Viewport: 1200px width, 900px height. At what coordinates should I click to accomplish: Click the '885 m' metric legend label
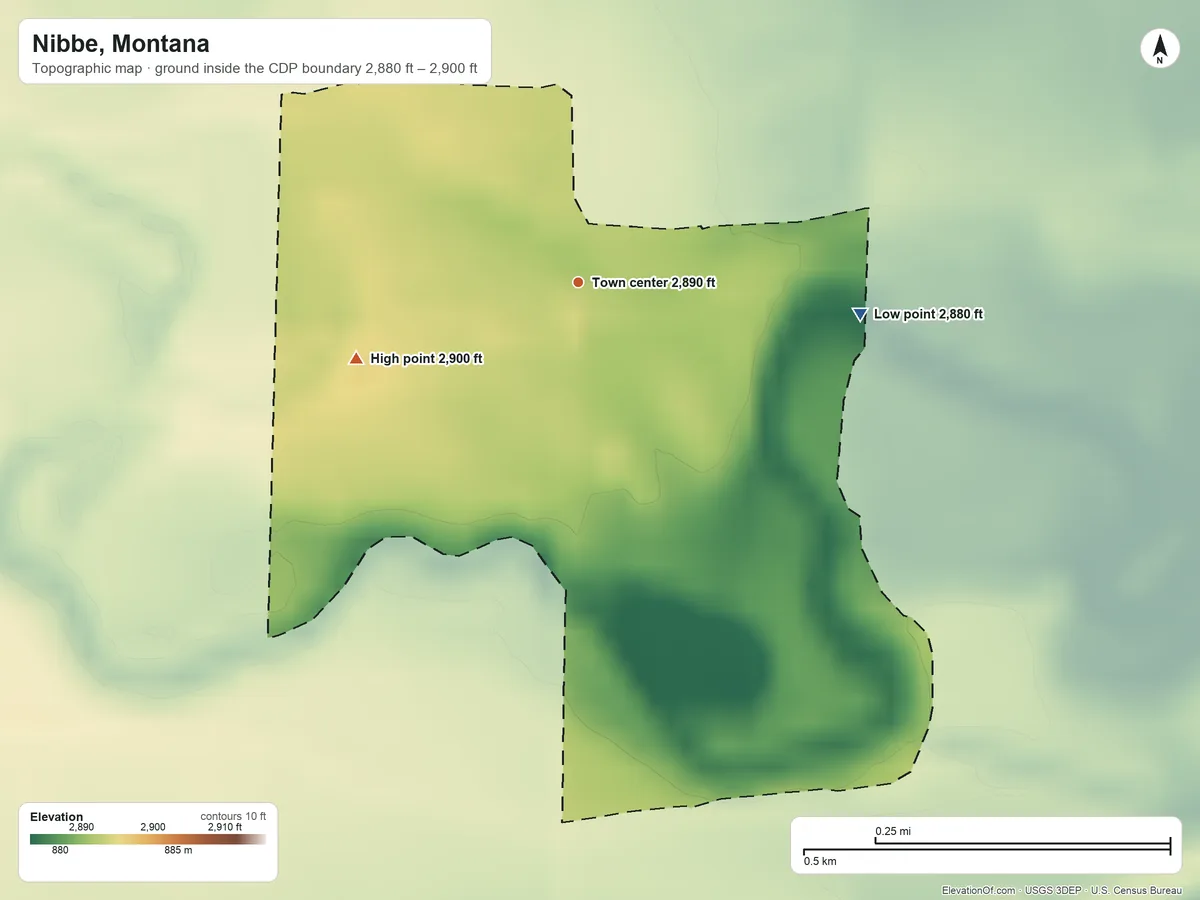[179, 851]
